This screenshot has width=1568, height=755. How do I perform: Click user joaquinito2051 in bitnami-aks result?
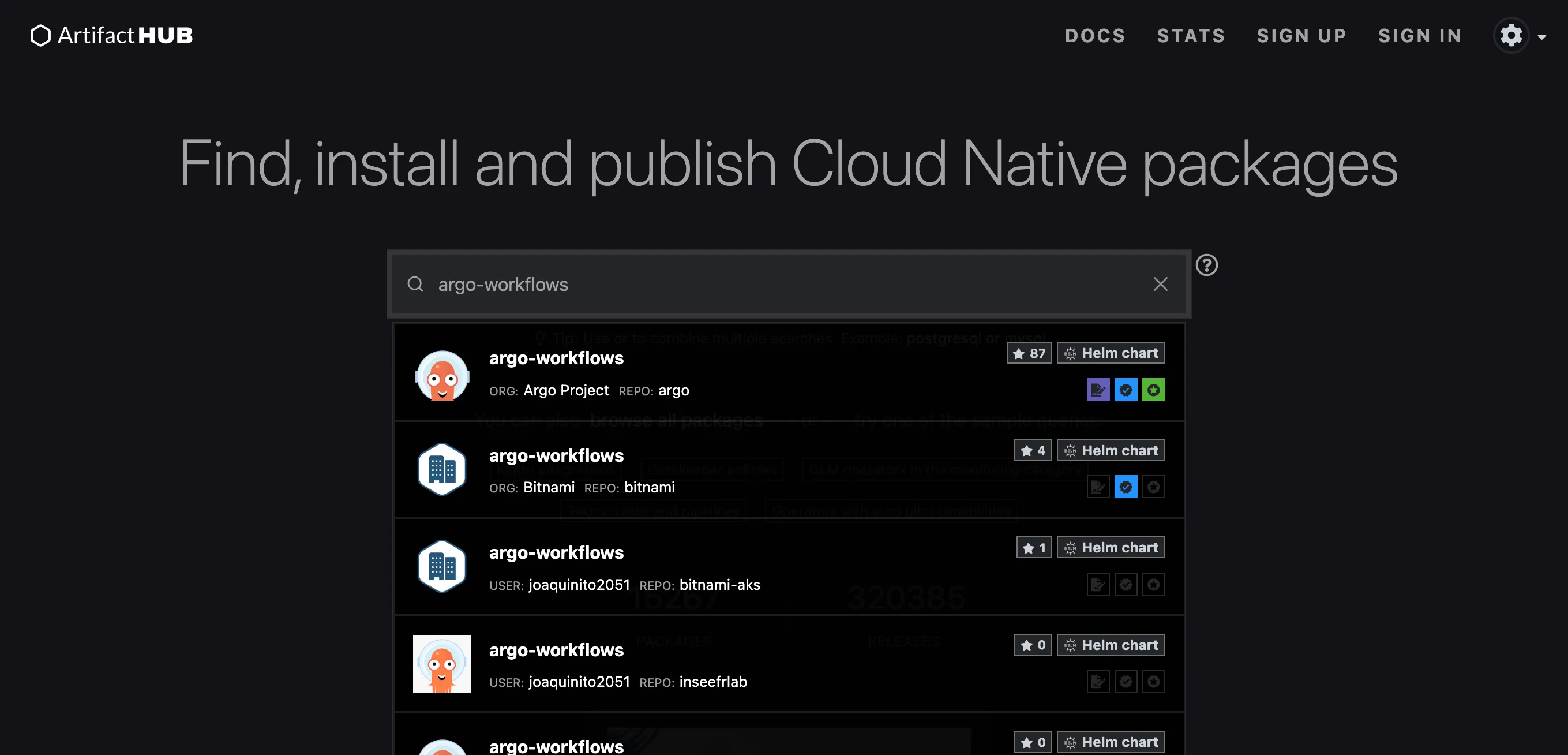pos(579,585)
